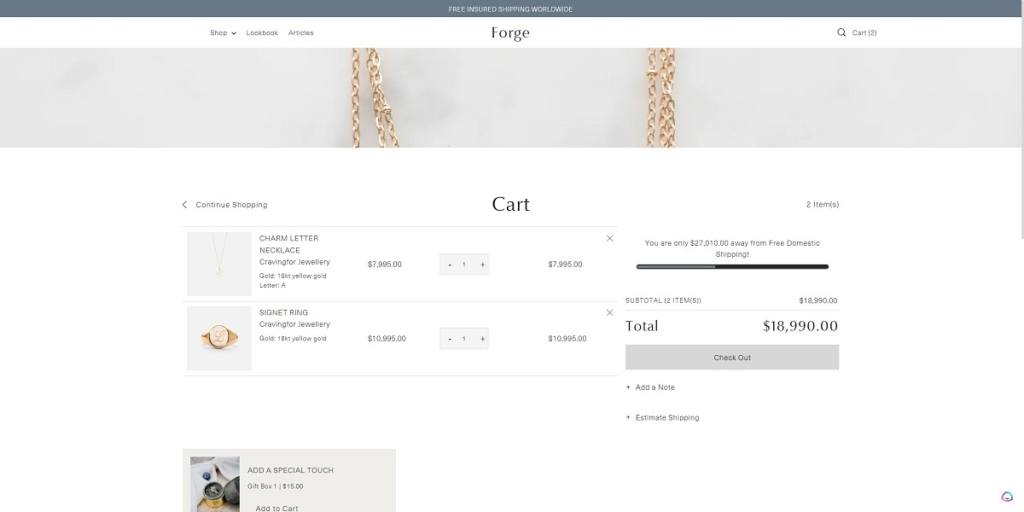Expand the Estimate Shipping section
The image size is (1024, 512).
click(x=666, y=418)
